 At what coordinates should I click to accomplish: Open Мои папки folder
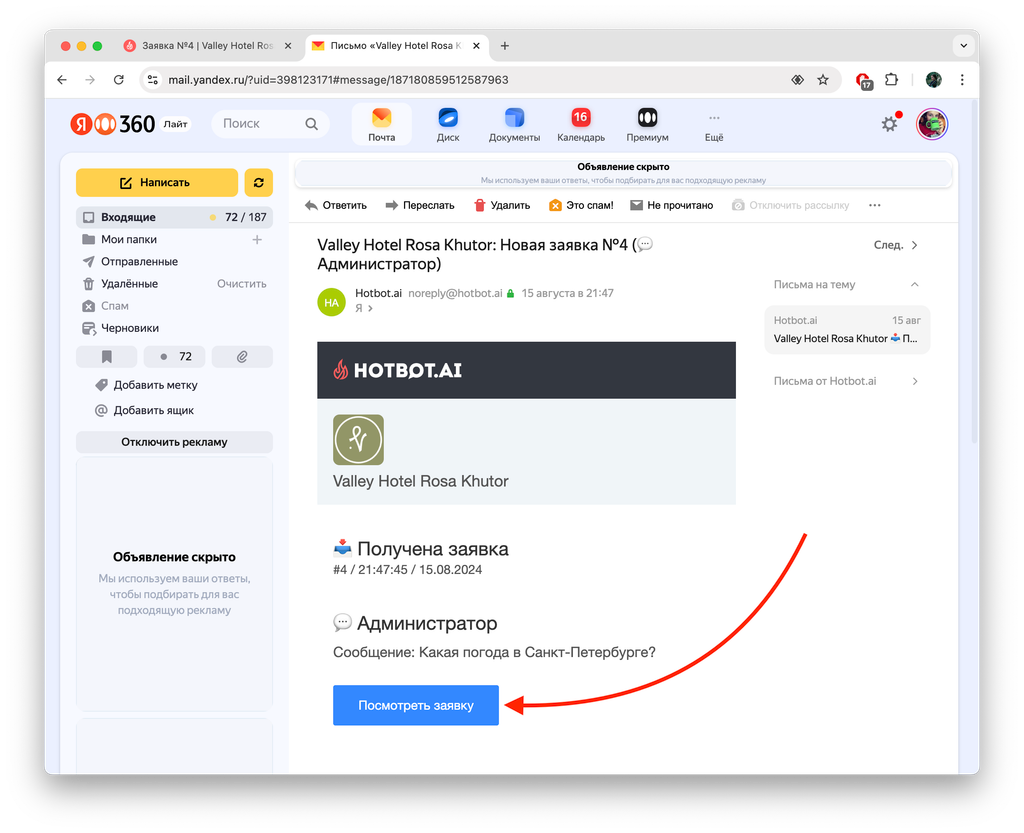[x=129, y=240]
